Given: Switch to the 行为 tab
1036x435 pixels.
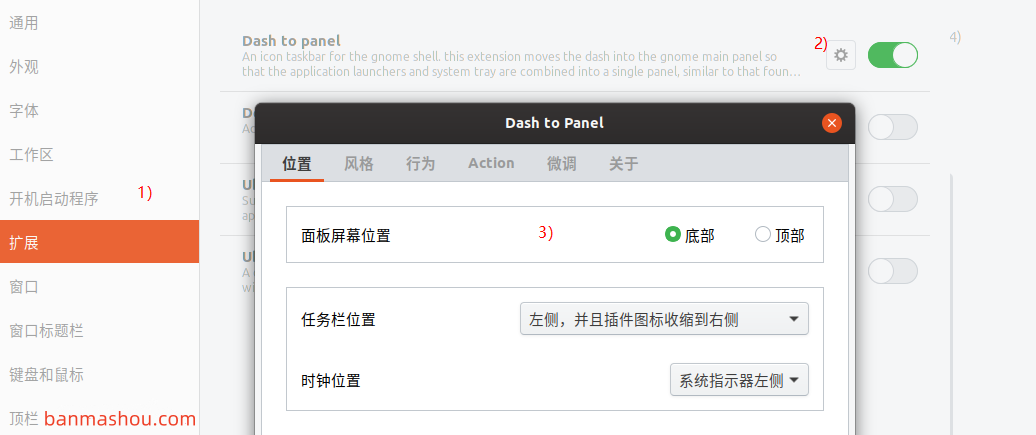Looking at the screenshot, I should click(x=420, y=163).
